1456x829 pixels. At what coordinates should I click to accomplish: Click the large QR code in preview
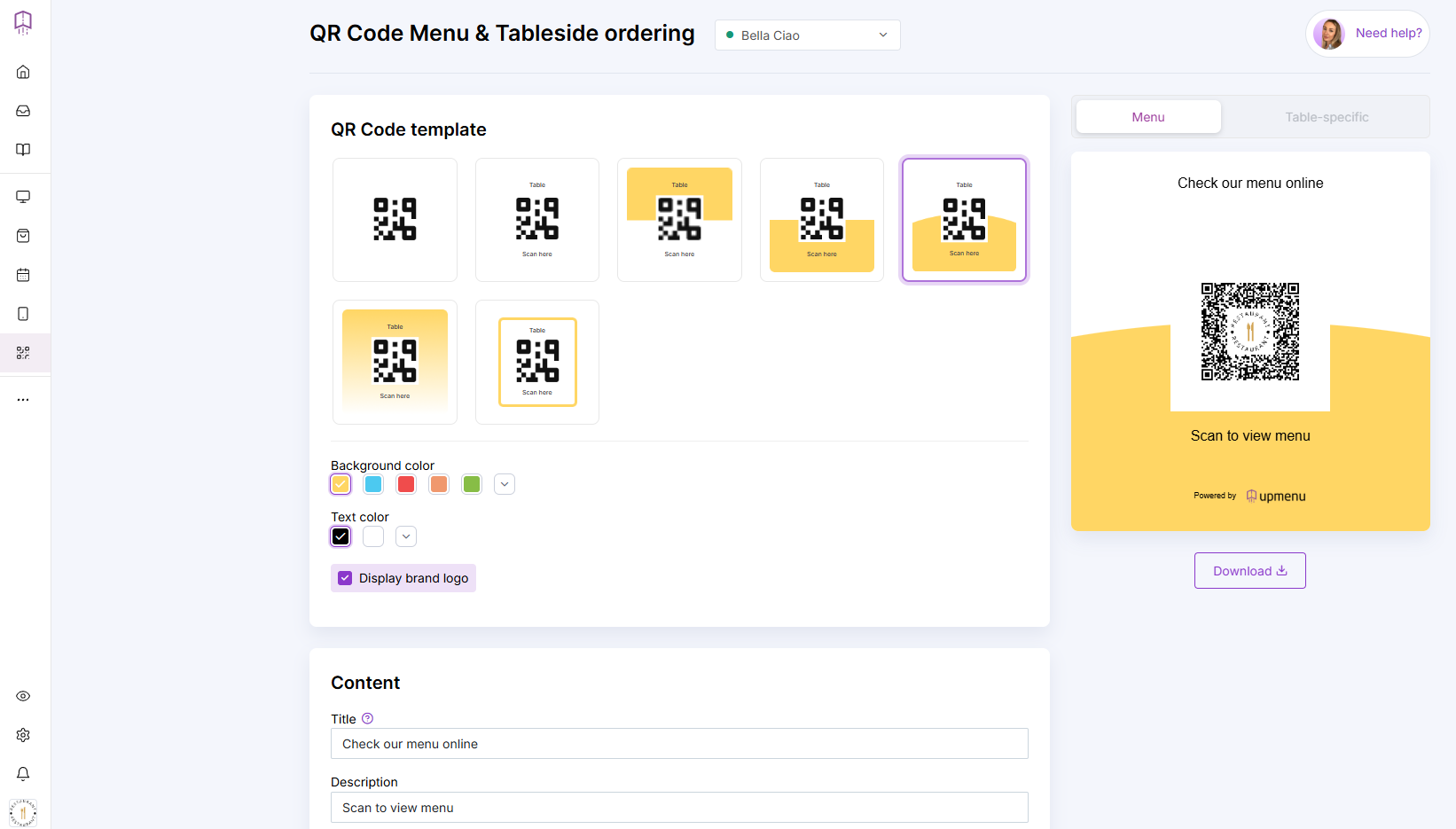point(1250,332)
